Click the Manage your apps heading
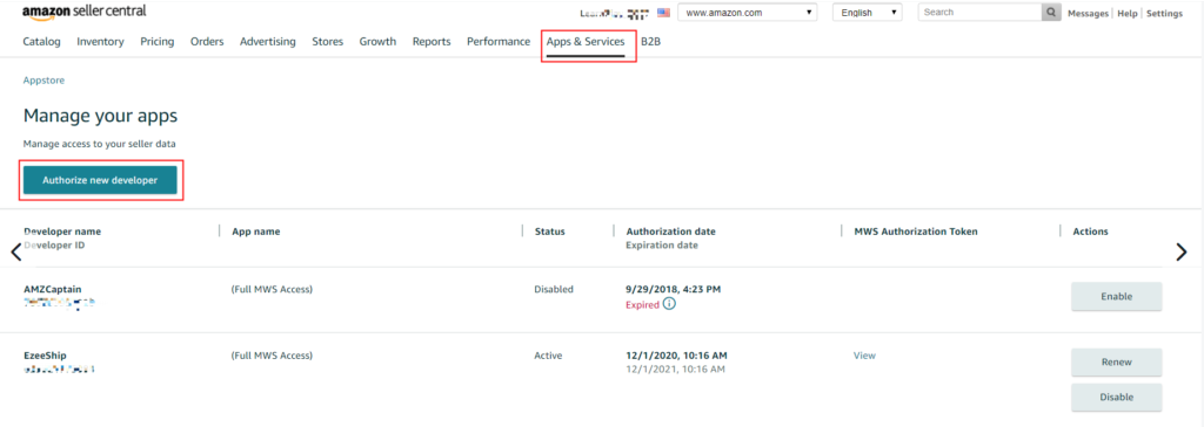The width and height of the screenshot is (1204, 428). tap(100, 115)
